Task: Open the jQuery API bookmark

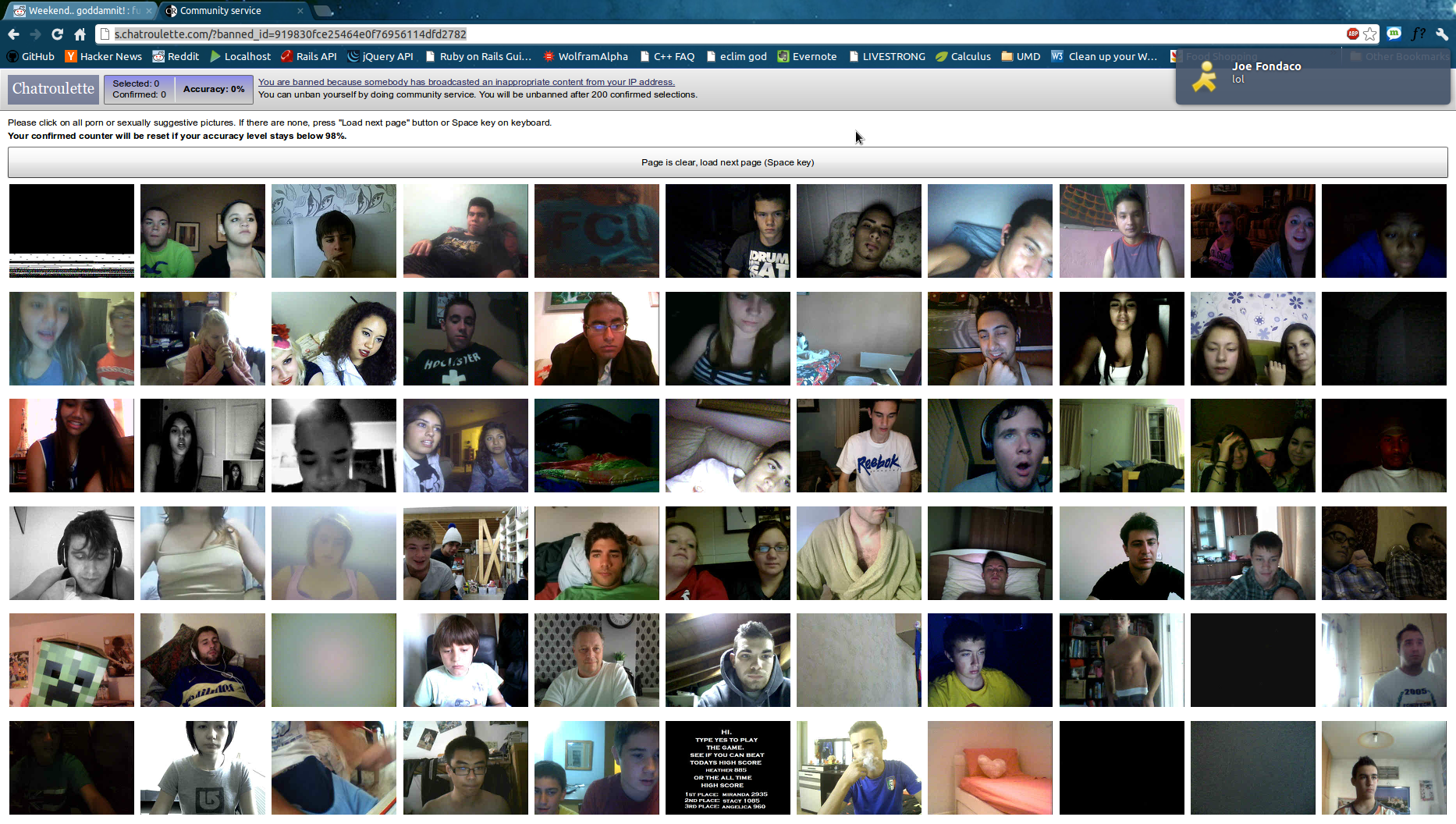Action: (381, 56)
